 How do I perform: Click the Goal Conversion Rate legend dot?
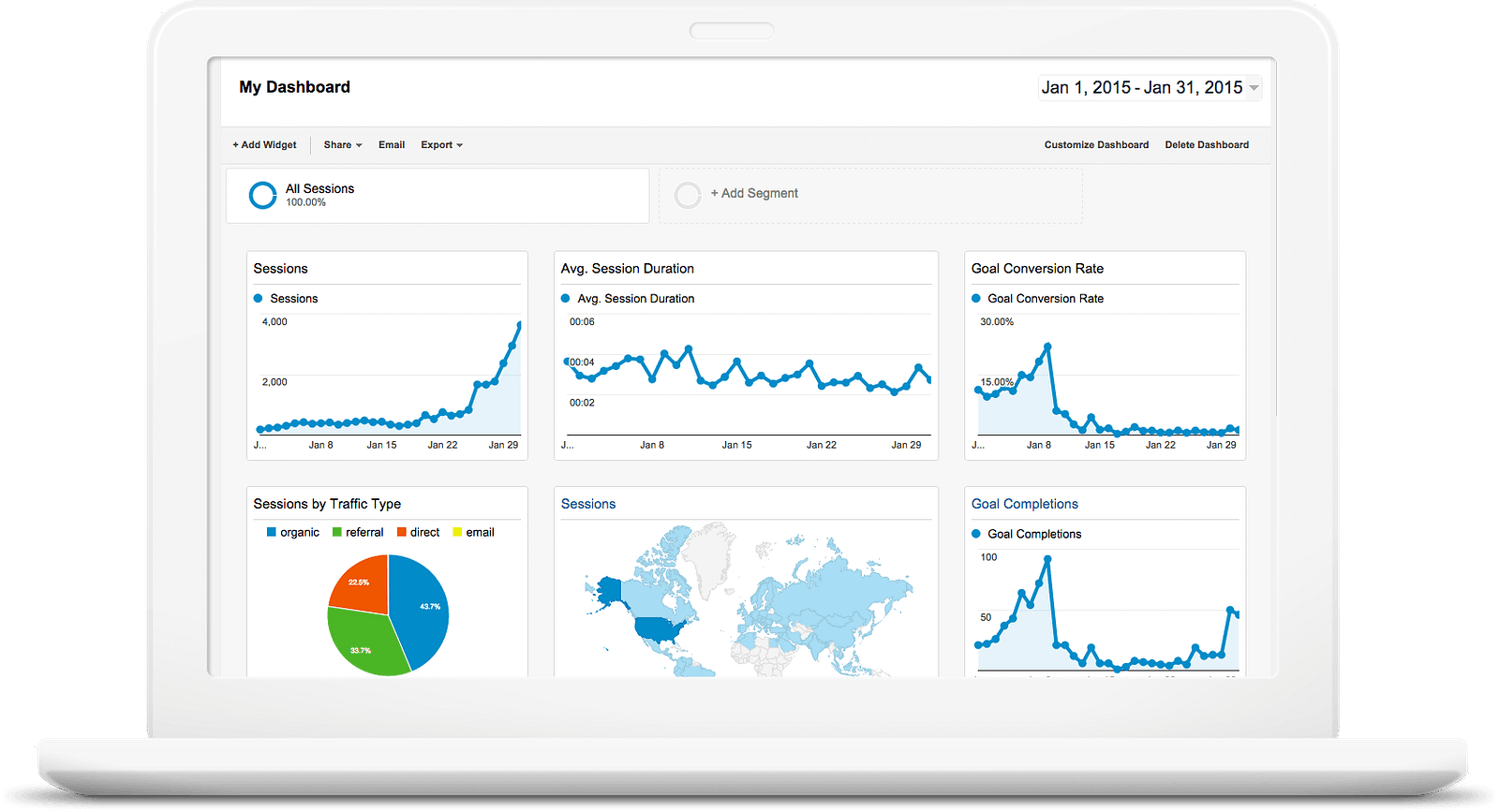pos(976,298)
